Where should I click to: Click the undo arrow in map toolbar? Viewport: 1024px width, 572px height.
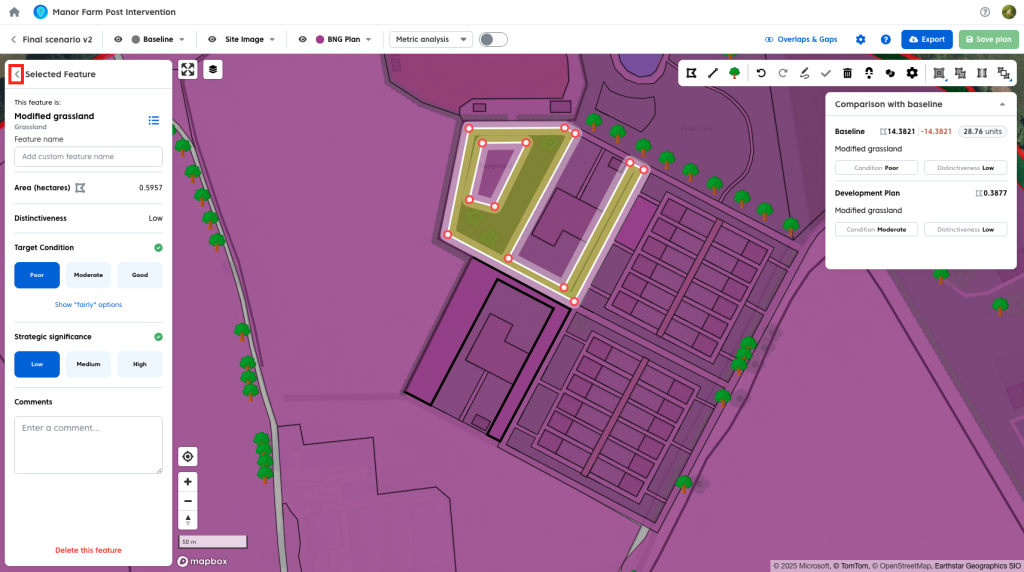point(761,73)
